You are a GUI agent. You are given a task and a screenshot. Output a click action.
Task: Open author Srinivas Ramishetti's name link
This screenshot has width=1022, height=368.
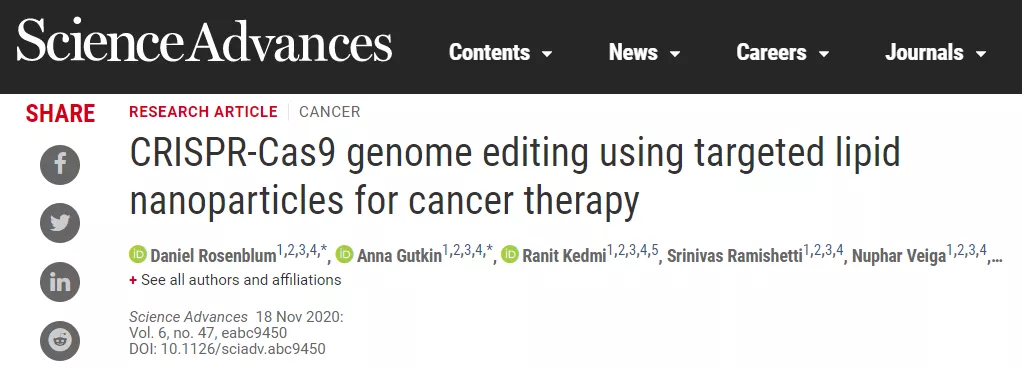[735, 256]
